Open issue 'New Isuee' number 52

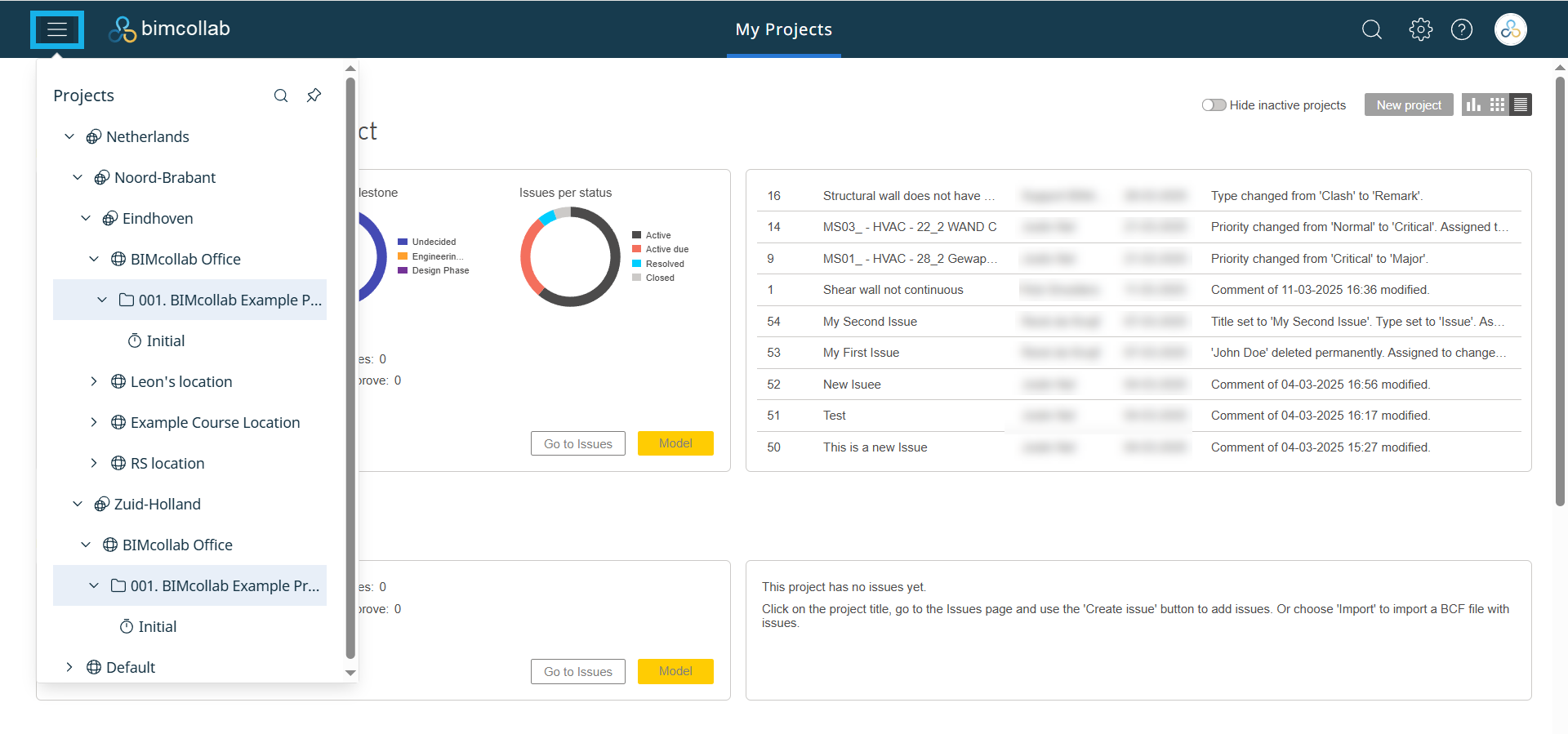tap(852, 385)
